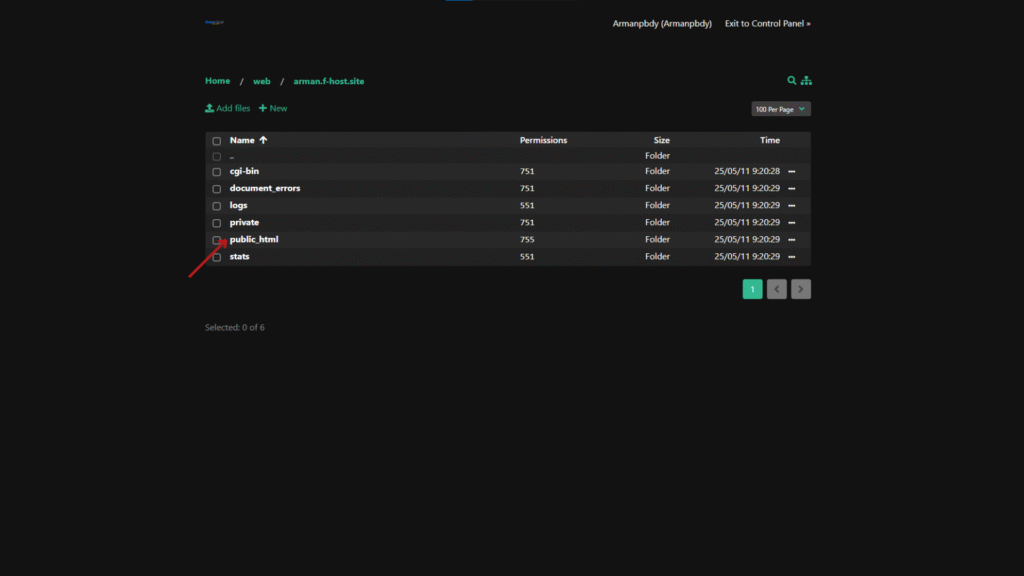Click the directory tree sitemap icon
The width and height of the screenshot is (1024, 576).
pyautogui.click(x=806, y=81)
